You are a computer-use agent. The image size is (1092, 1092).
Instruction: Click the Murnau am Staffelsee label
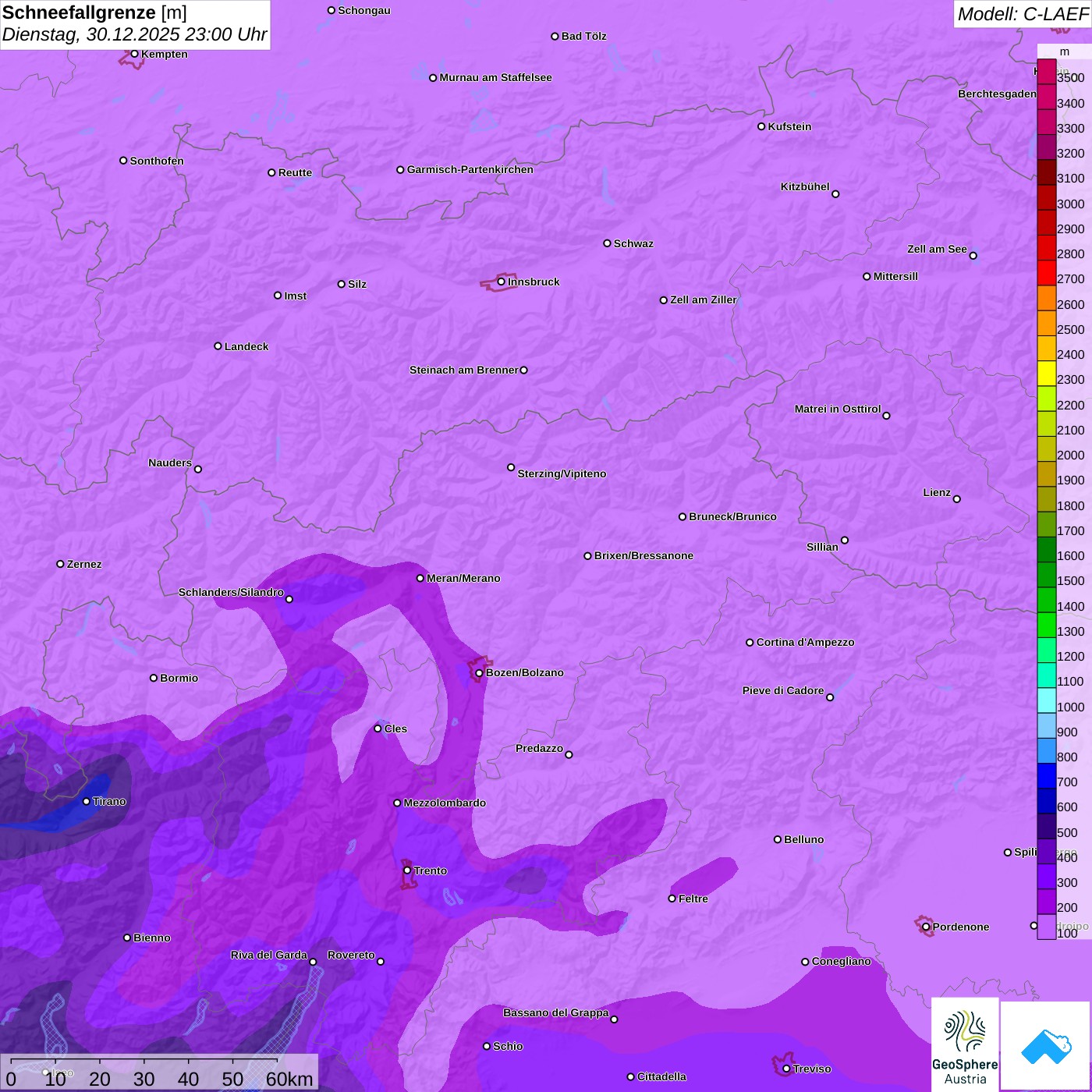496,77
